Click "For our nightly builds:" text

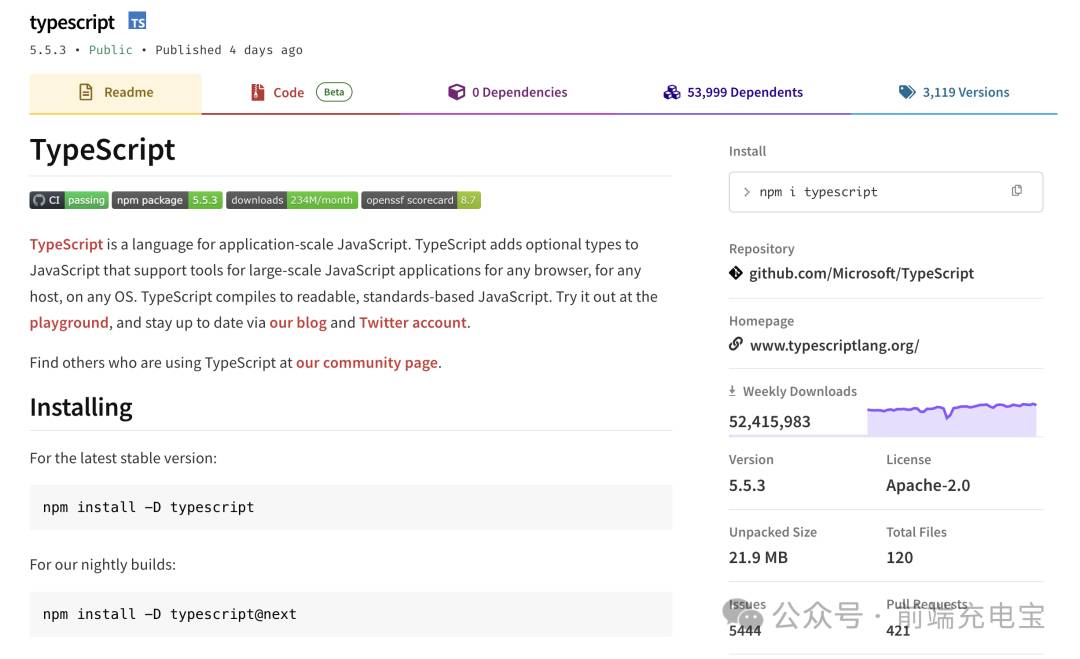tap(103, 565)
